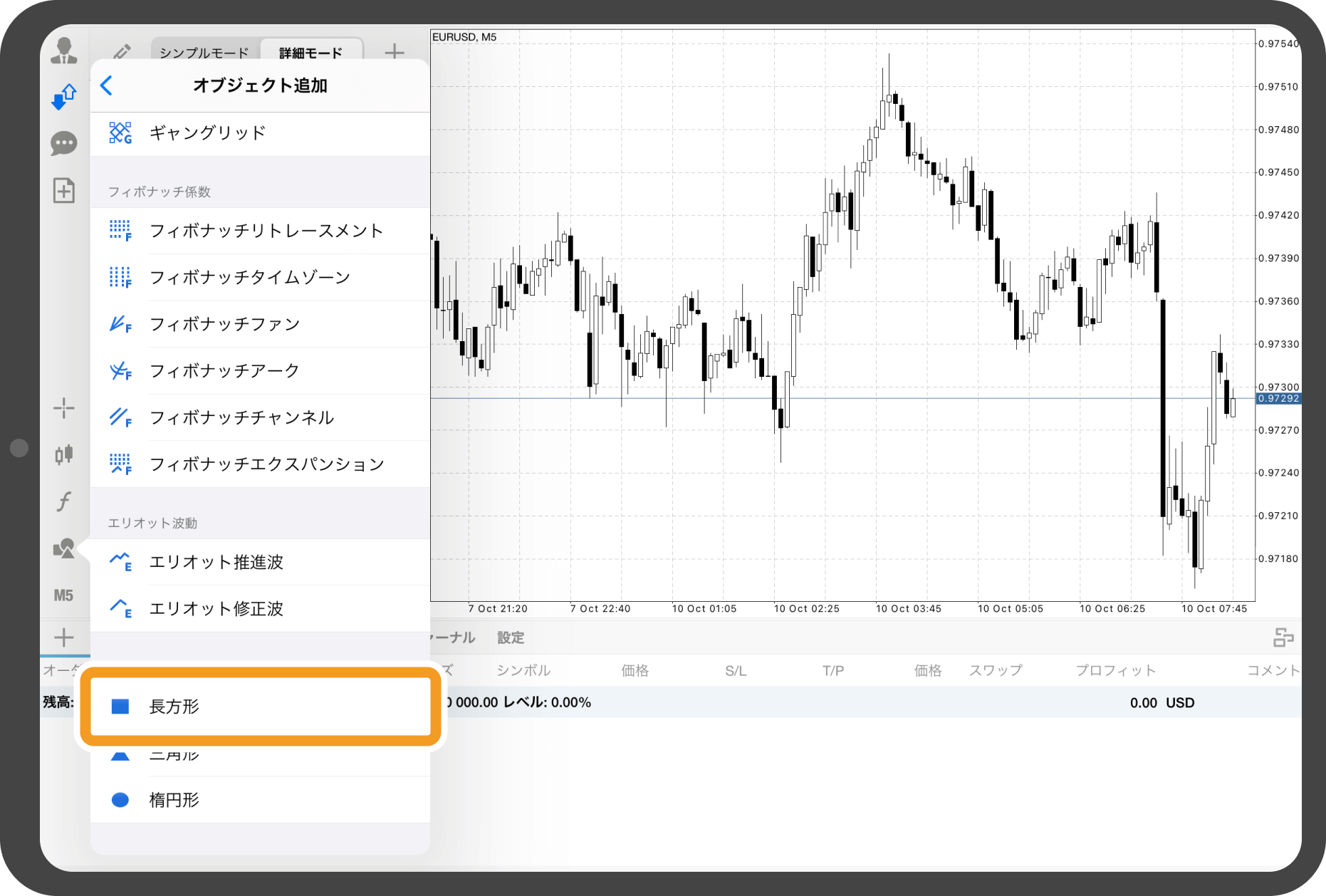This screenshot has height=896, width=1326.
Task: Open the 設定 tab
Action: [x=511, y=637]
